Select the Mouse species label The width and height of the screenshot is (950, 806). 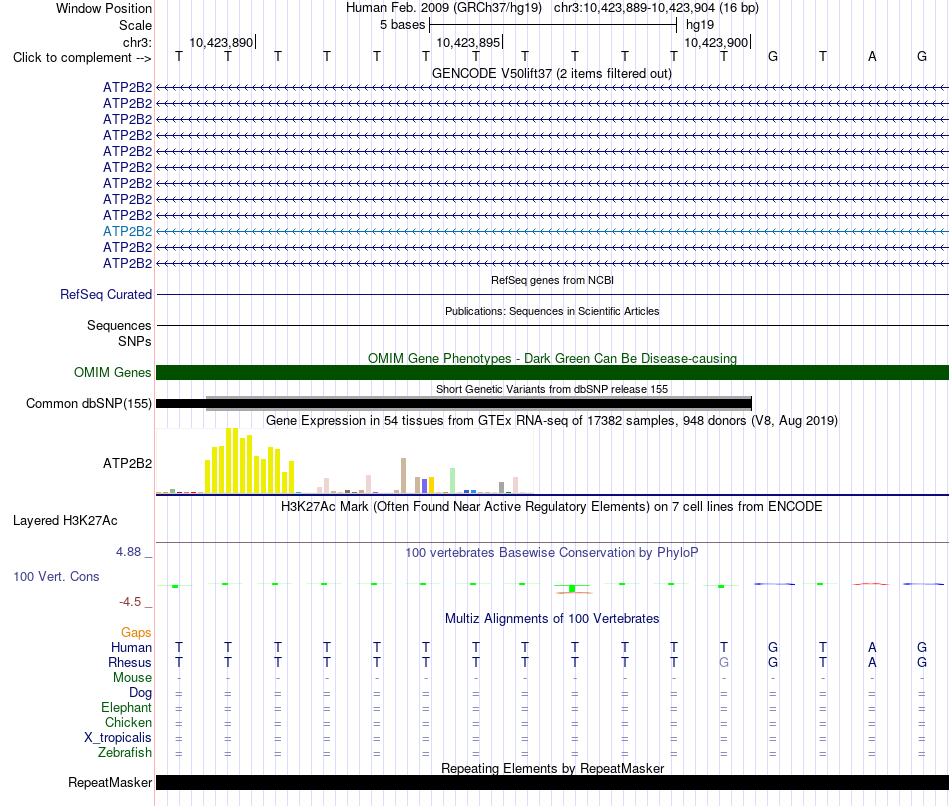[132, 678]
